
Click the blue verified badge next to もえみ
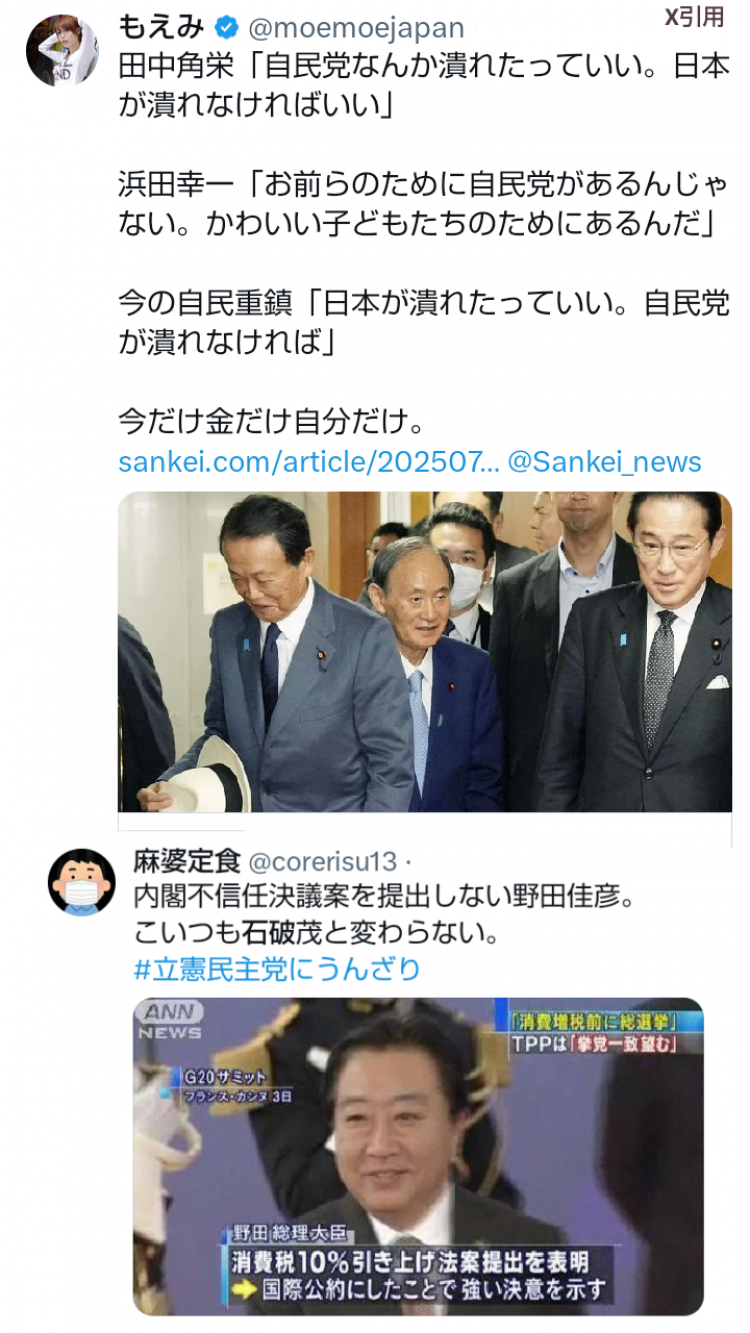[x=226, y=26]
